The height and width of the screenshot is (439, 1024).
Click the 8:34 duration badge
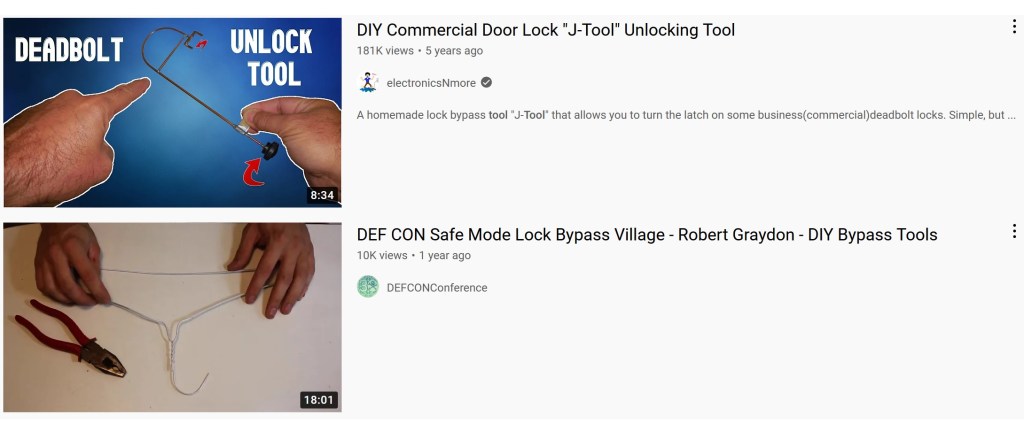(322, 195)
